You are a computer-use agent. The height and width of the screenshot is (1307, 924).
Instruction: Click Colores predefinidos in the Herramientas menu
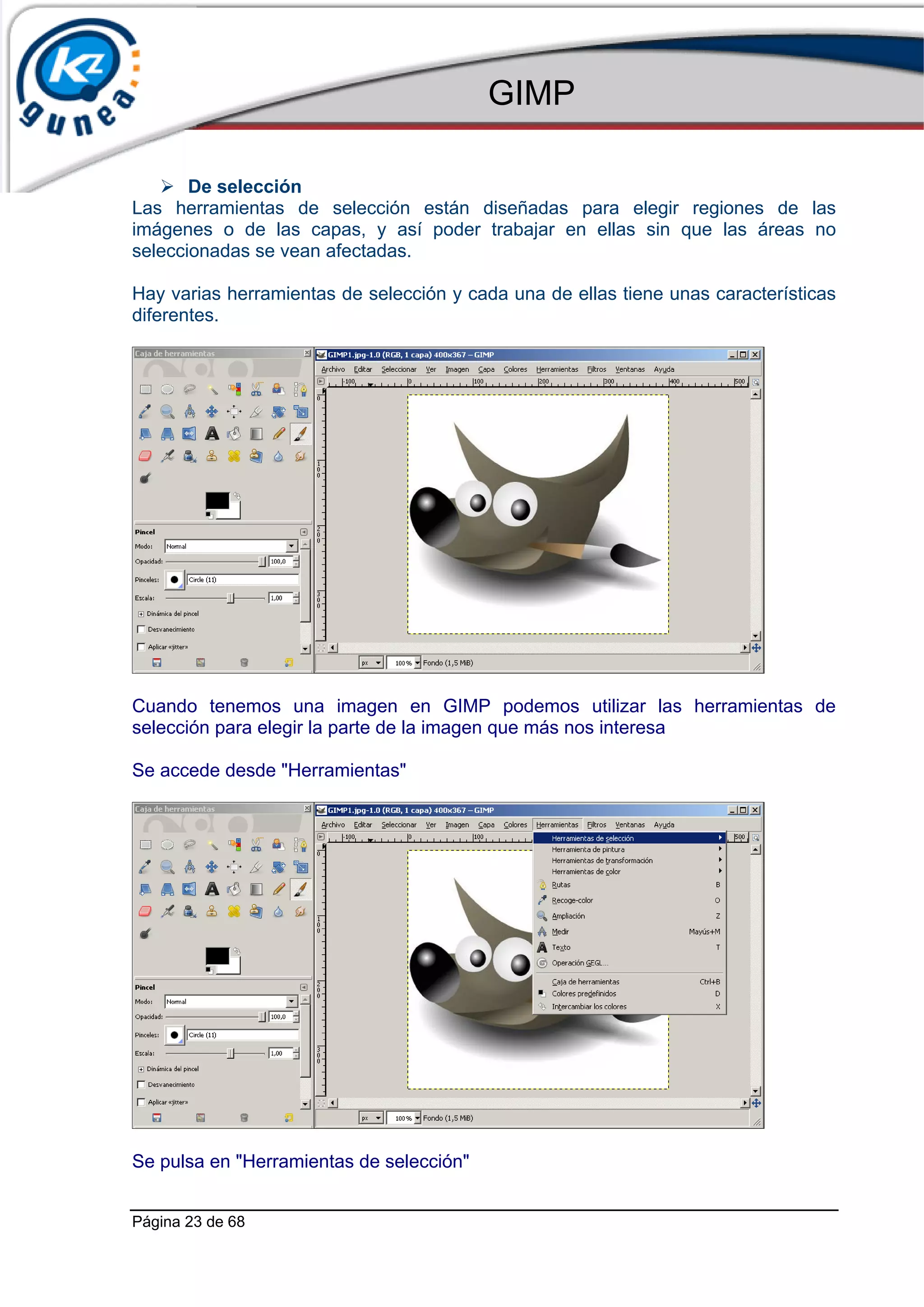click(583, 993)
